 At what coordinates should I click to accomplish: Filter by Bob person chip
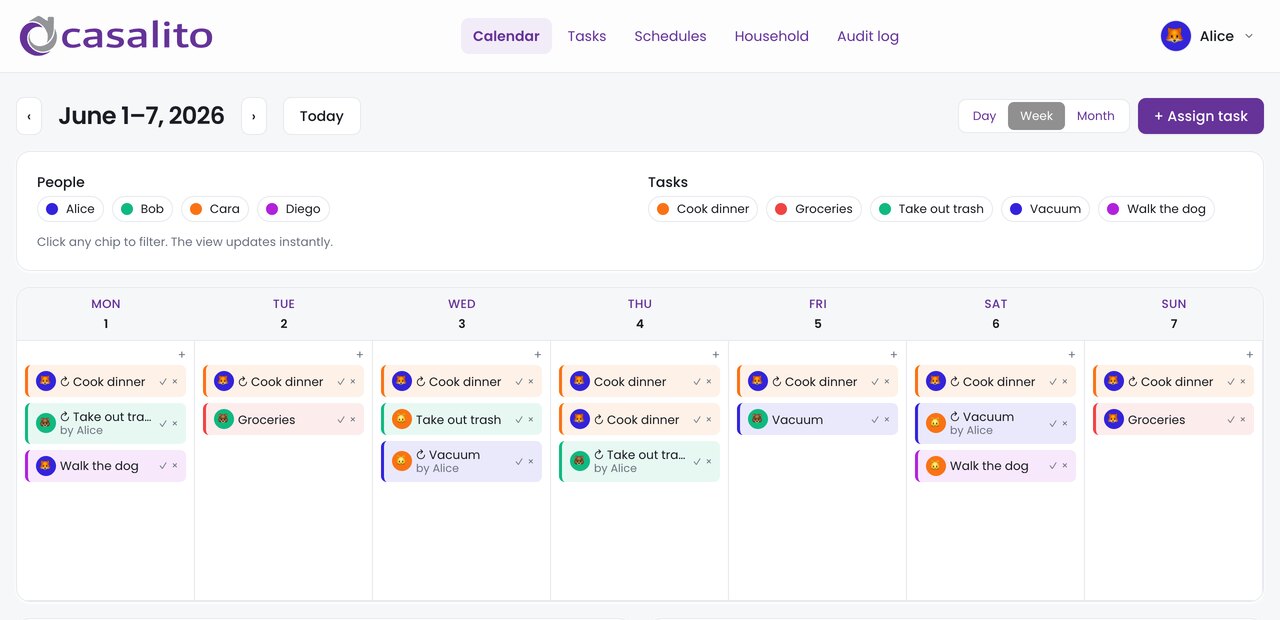pos(142,209)
